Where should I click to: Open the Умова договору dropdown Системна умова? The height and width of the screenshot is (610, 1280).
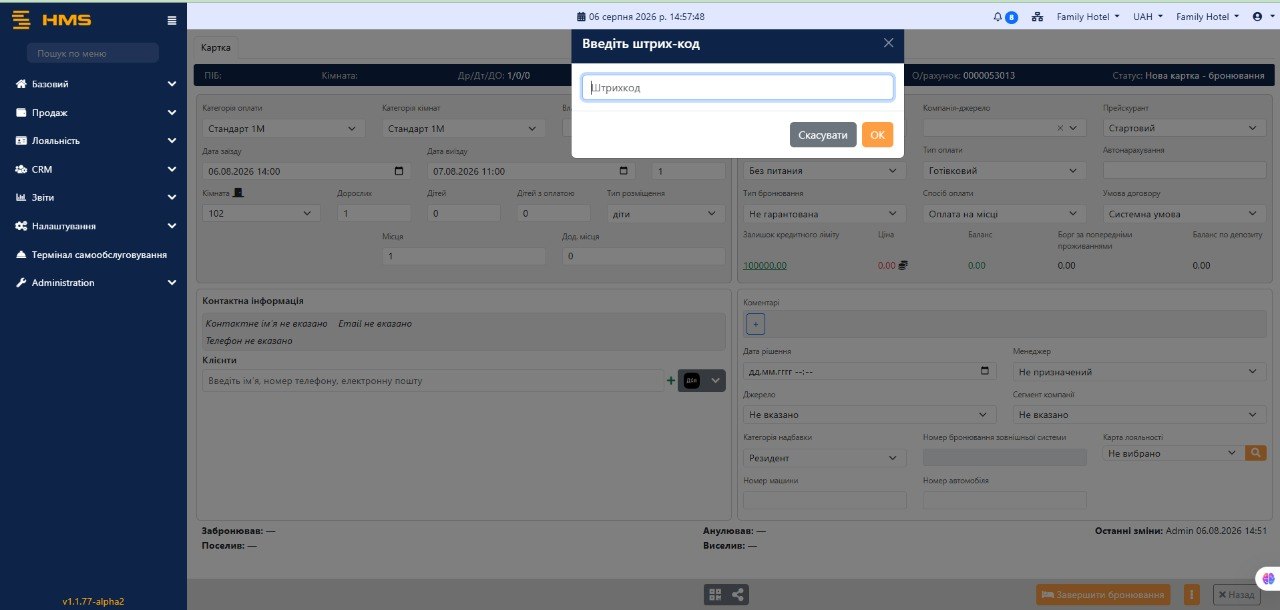coord(1185,214)
